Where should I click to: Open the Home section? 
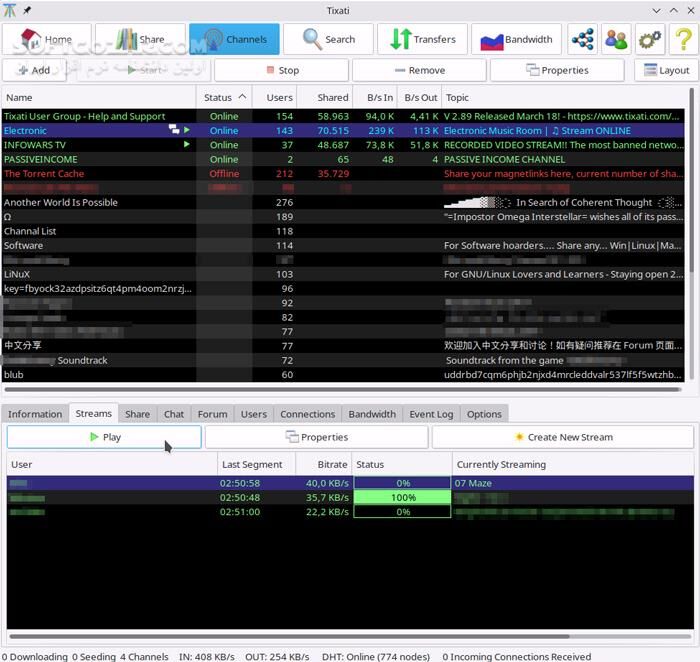47,40
